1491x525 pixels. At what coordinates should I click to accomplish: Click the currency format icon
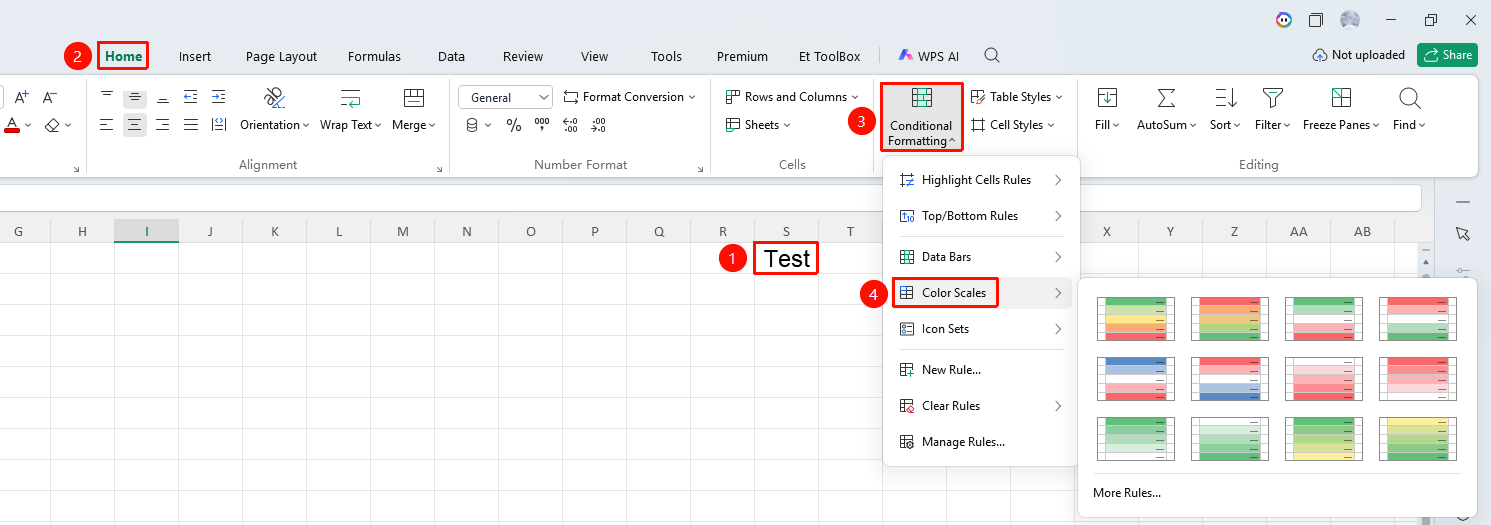point(472,125)
